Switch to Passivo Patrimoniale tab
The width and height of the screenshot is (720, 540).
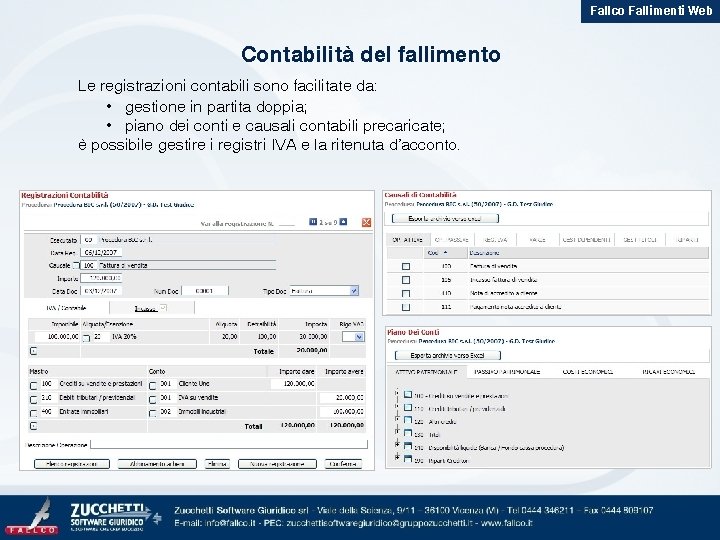click(507, 371)
